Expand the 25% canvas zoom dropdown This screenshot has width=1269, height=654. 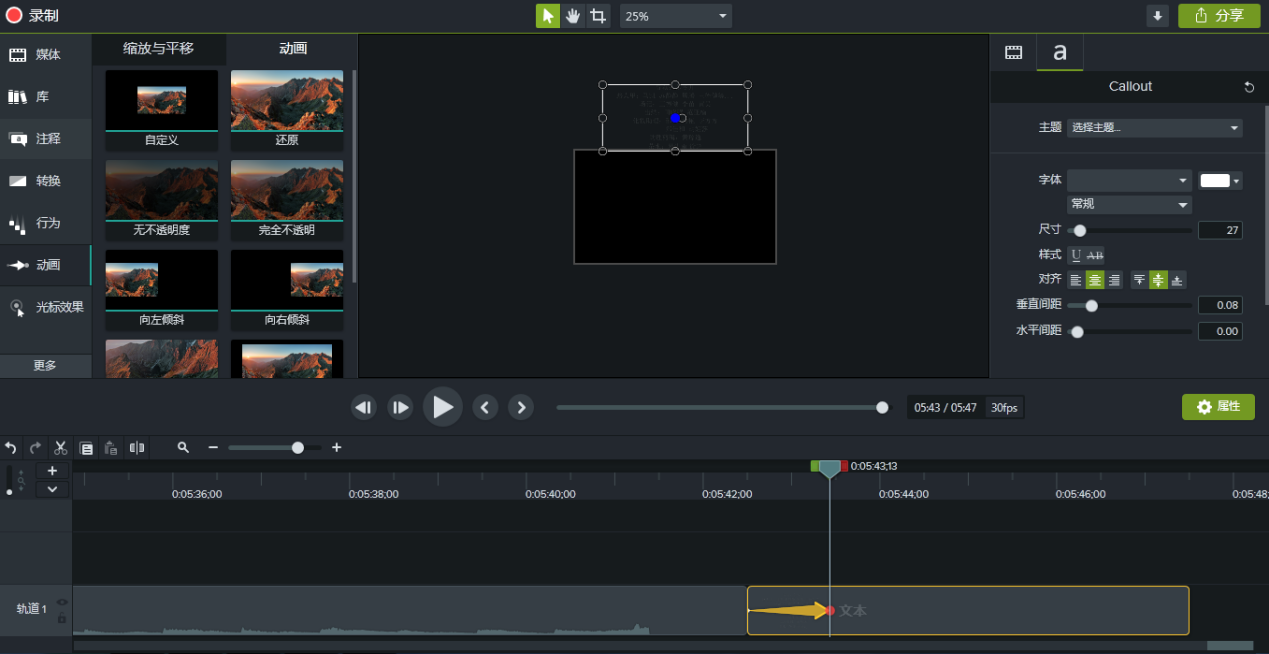(676, 16)
